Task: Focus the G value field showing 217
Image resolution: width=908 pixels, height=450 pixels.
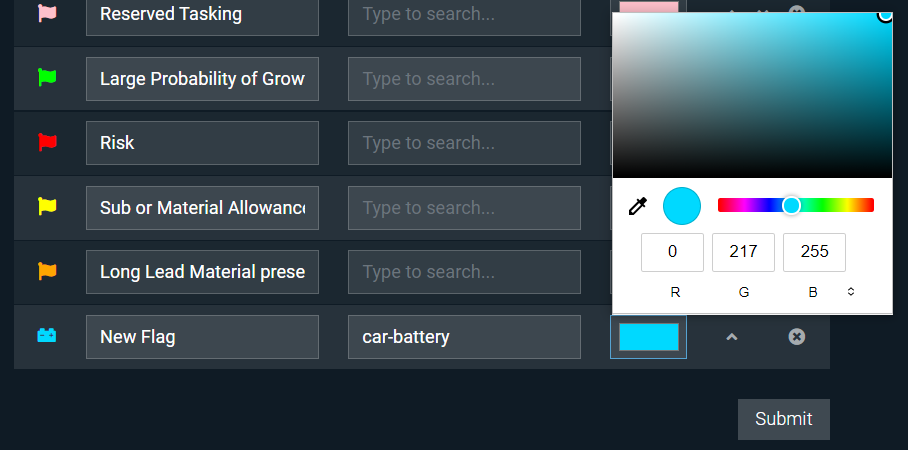Action: [744, 252]
